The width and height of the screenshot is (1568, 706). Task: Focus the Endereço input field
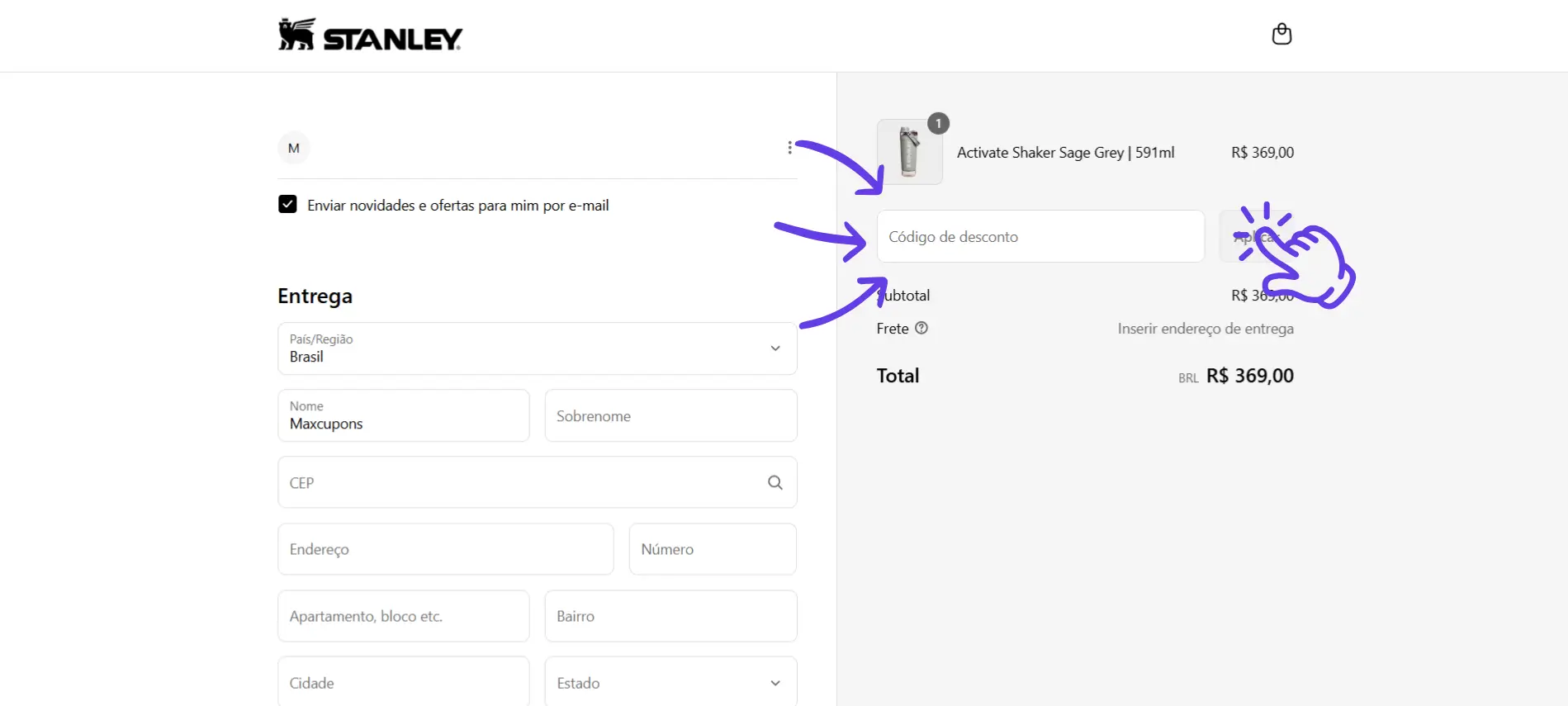pos(446,549)
